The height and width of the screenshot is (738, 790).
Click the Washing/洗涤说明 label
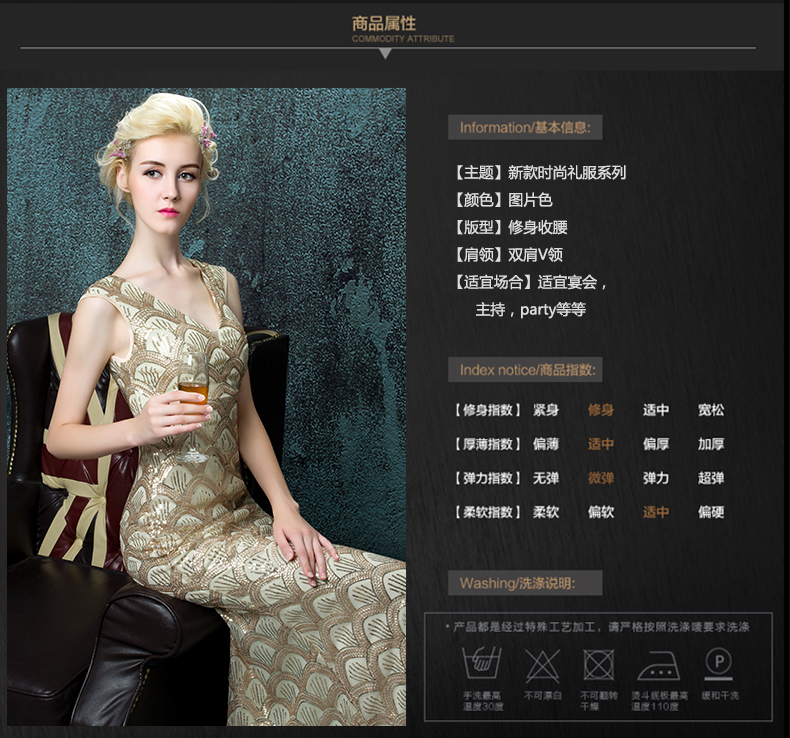(x=525, y=583)
